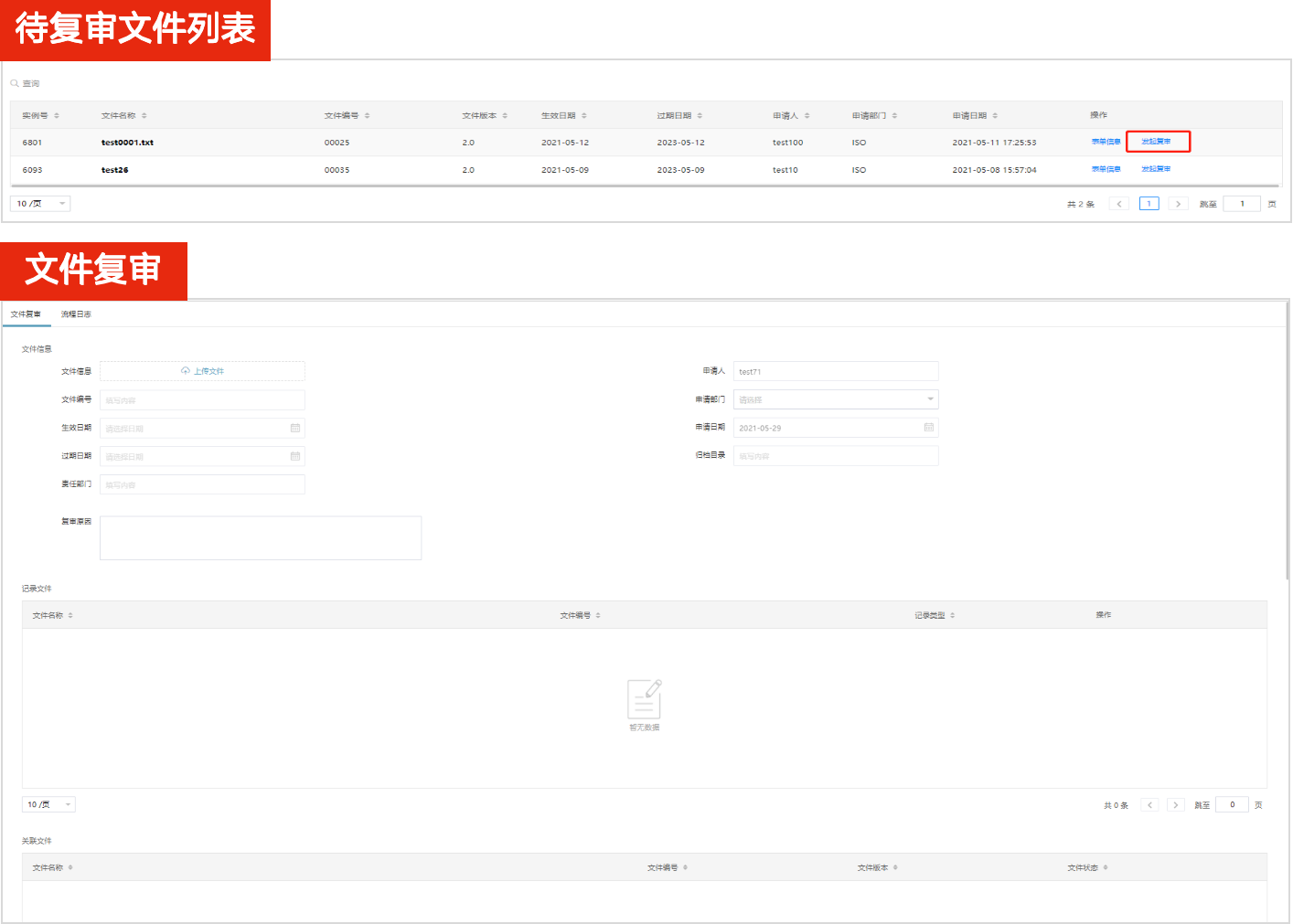Sort pending list by 生效日期 column
1293x924 pixels.
tap(584, 116)
